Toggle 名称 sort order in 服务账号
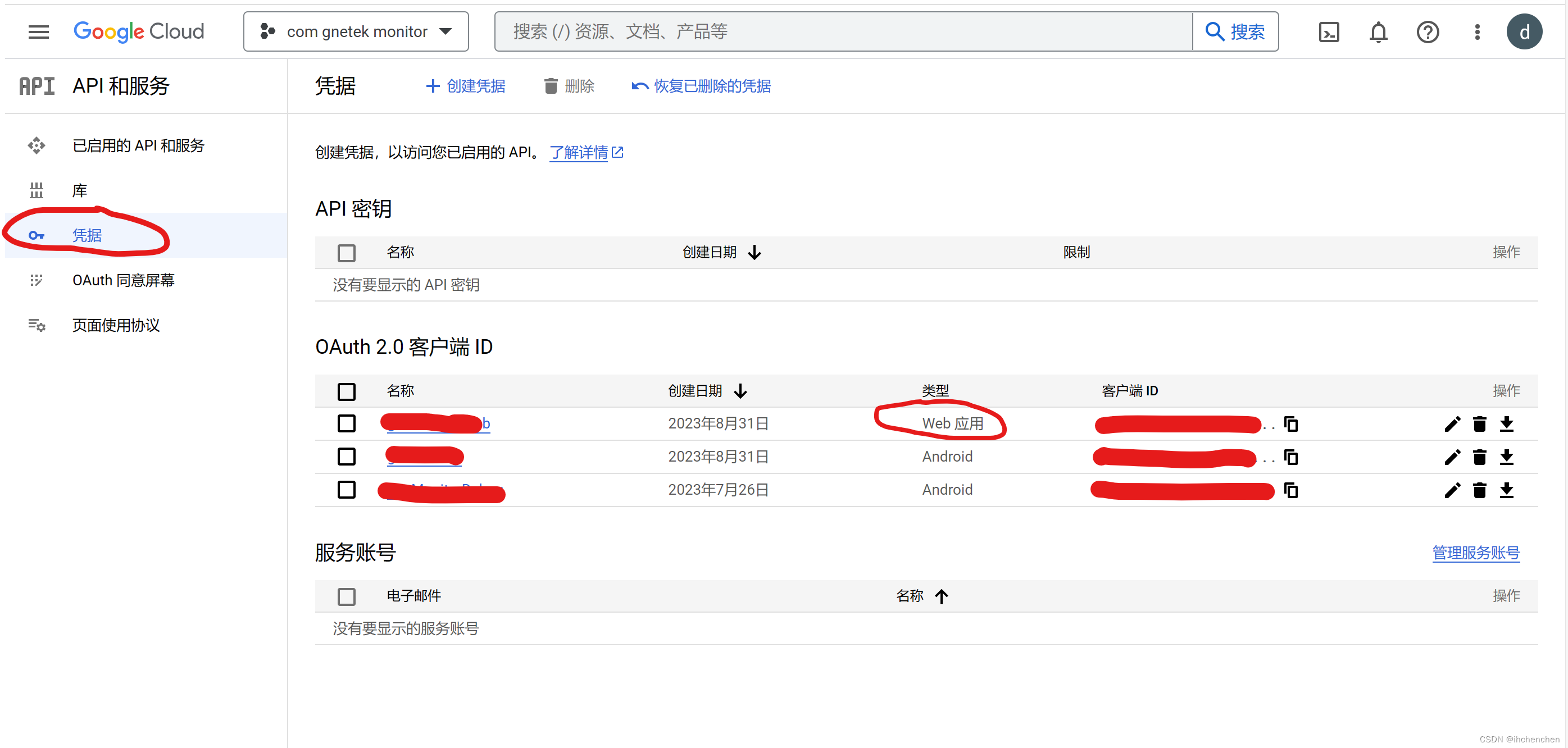Image resolution: width=1568 pixels, height=748 pixels. [x=921, y=596]
